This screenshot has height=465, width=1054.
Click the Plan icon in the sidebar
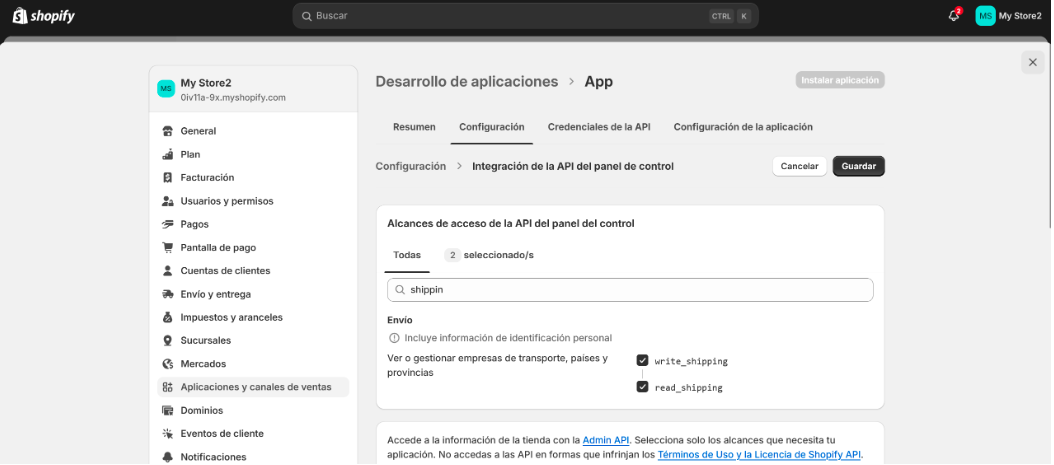point(168,155)
